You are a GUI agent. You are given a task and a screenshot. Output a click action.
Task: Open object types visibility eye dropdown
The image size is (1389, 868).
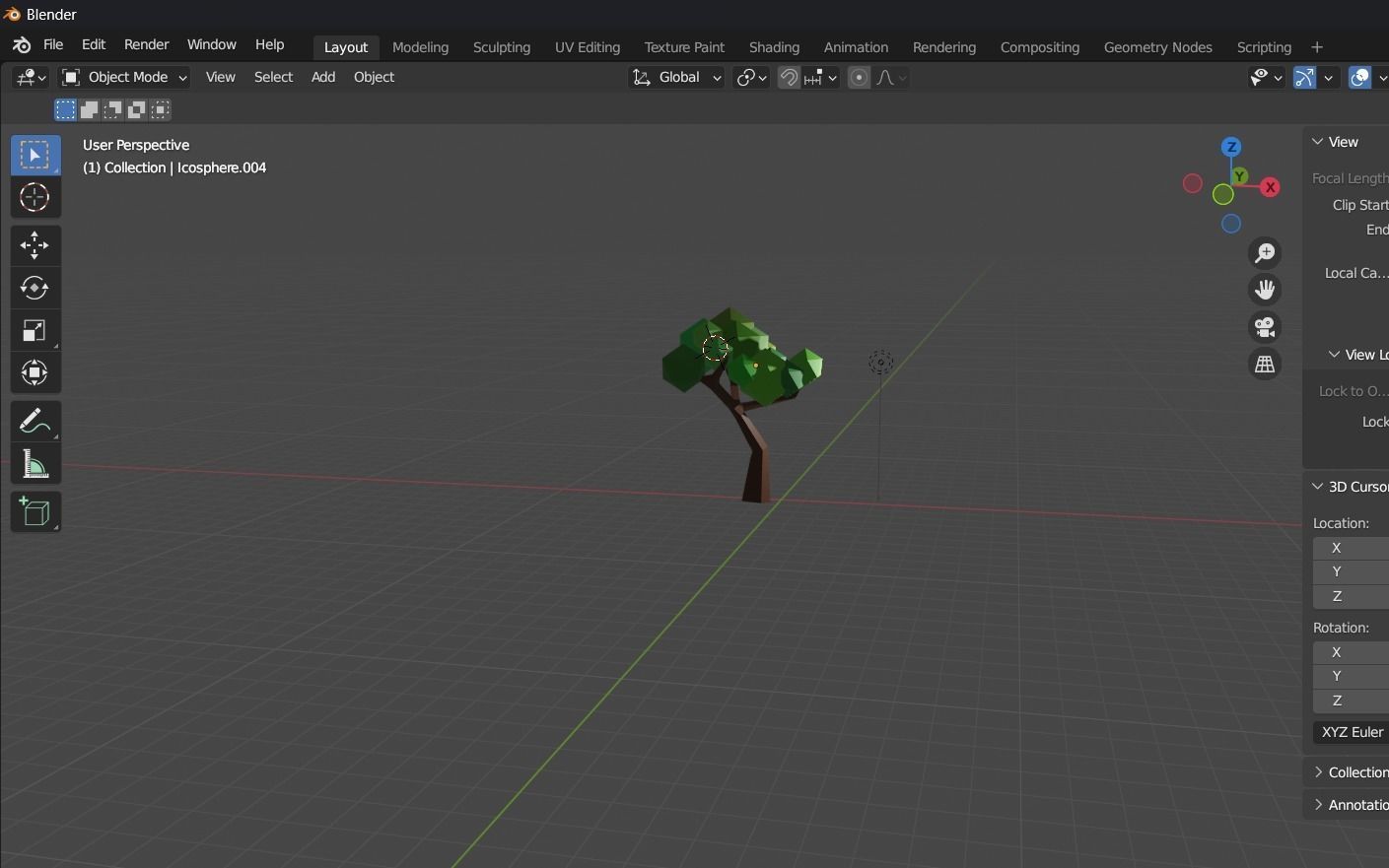pos(1266,77)
